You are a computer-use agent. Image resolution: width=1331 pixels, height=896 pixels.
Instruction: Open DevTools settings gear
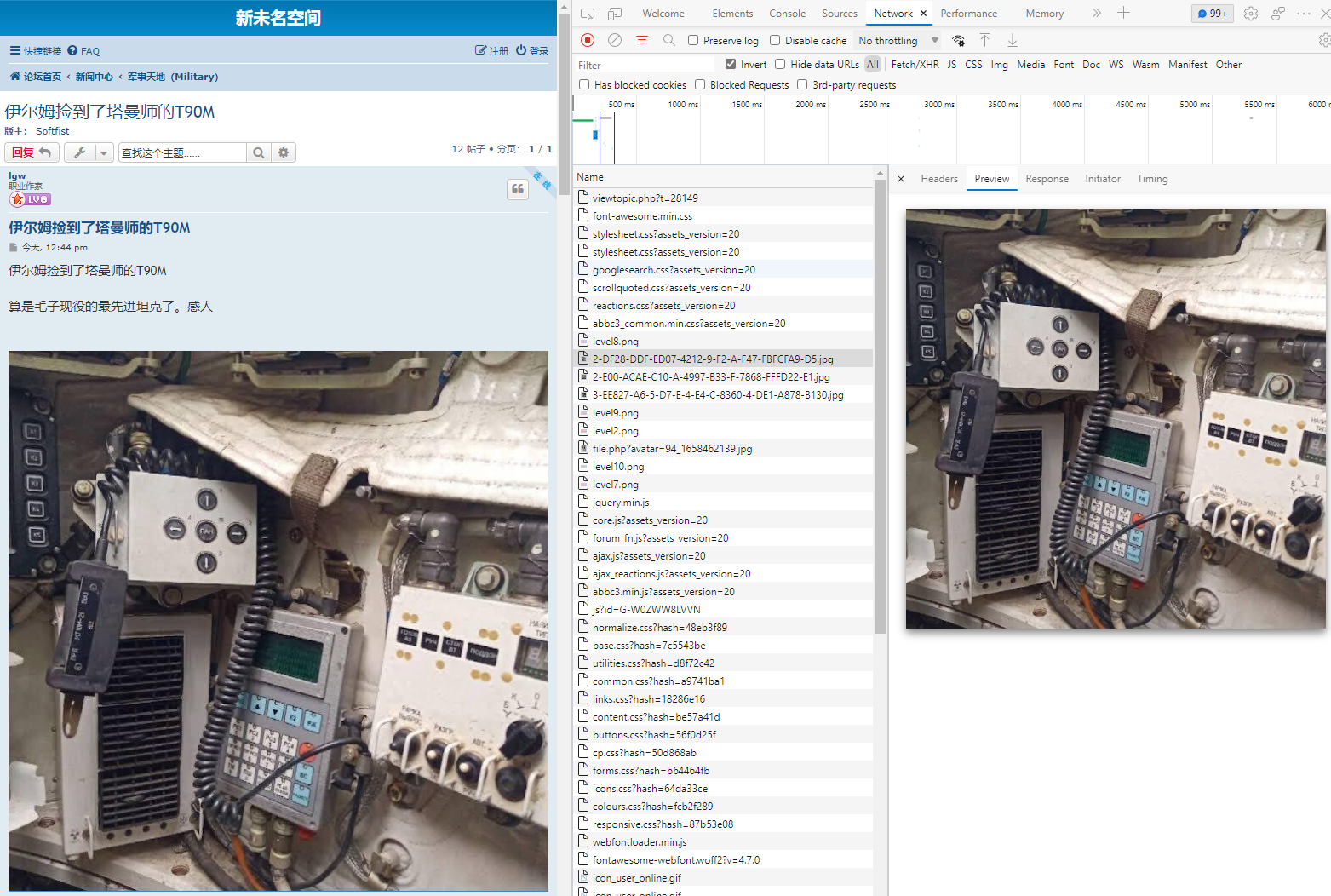point(1250,14)
